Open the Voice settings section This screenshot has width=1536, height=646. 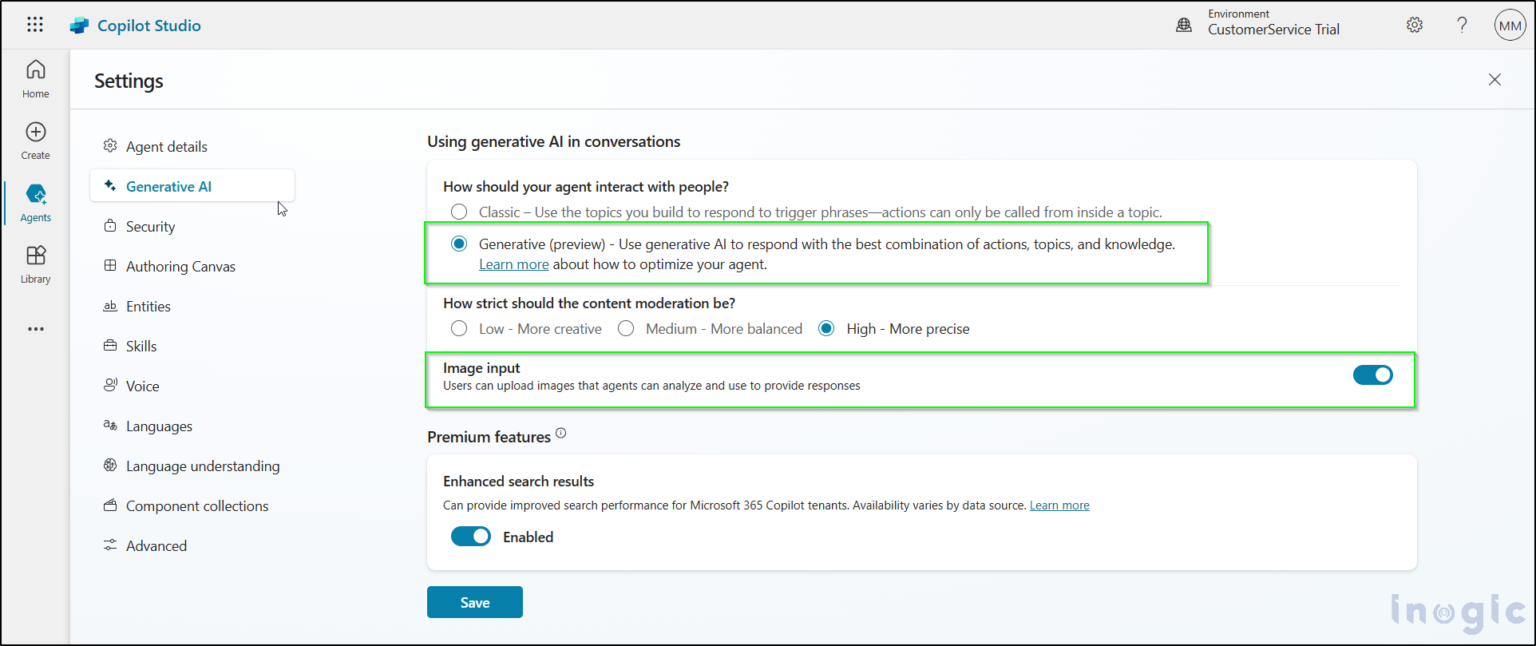coord(142,385)
